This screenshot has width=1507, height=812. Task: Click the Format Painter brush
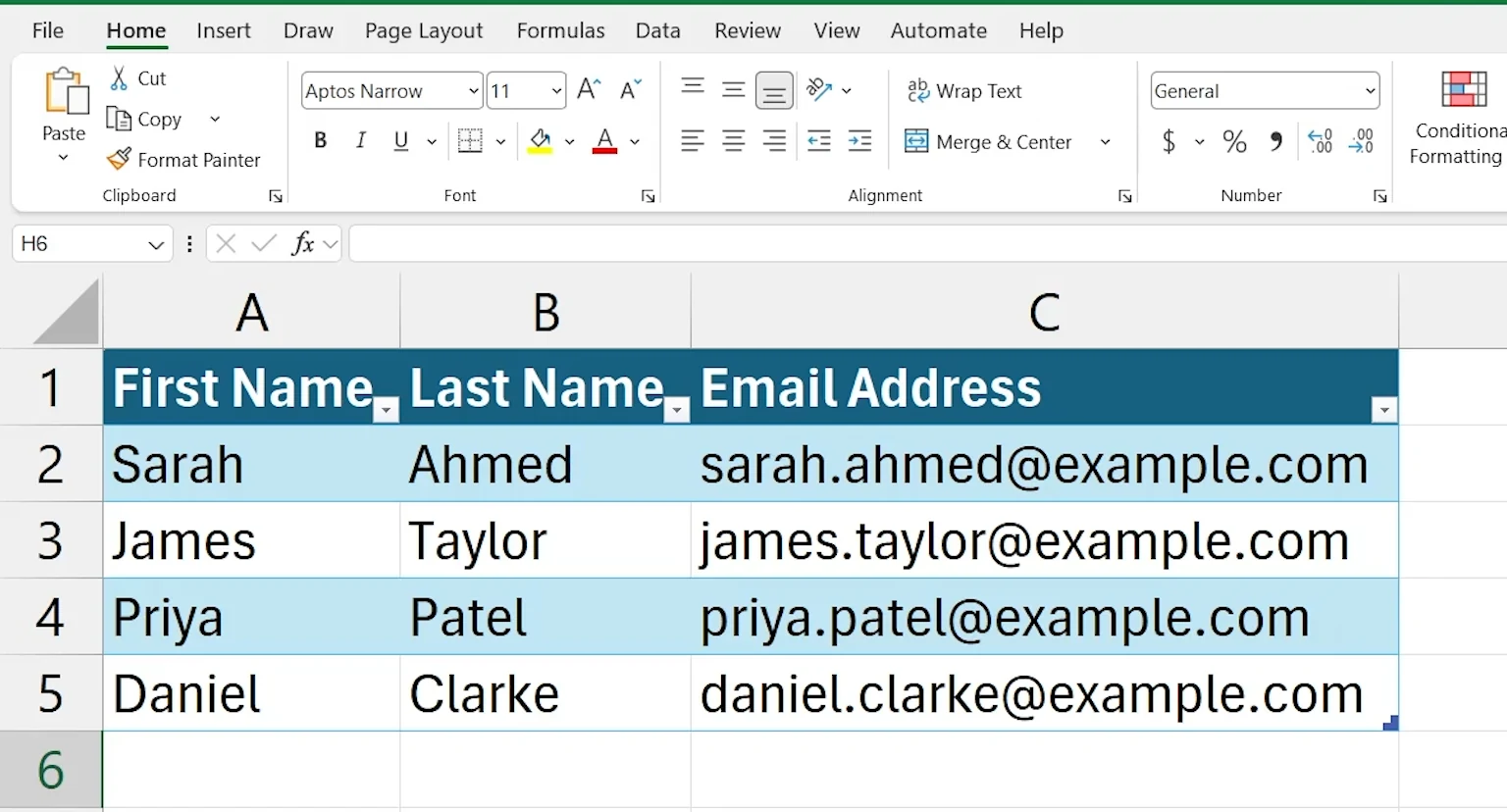click(119, 159)
